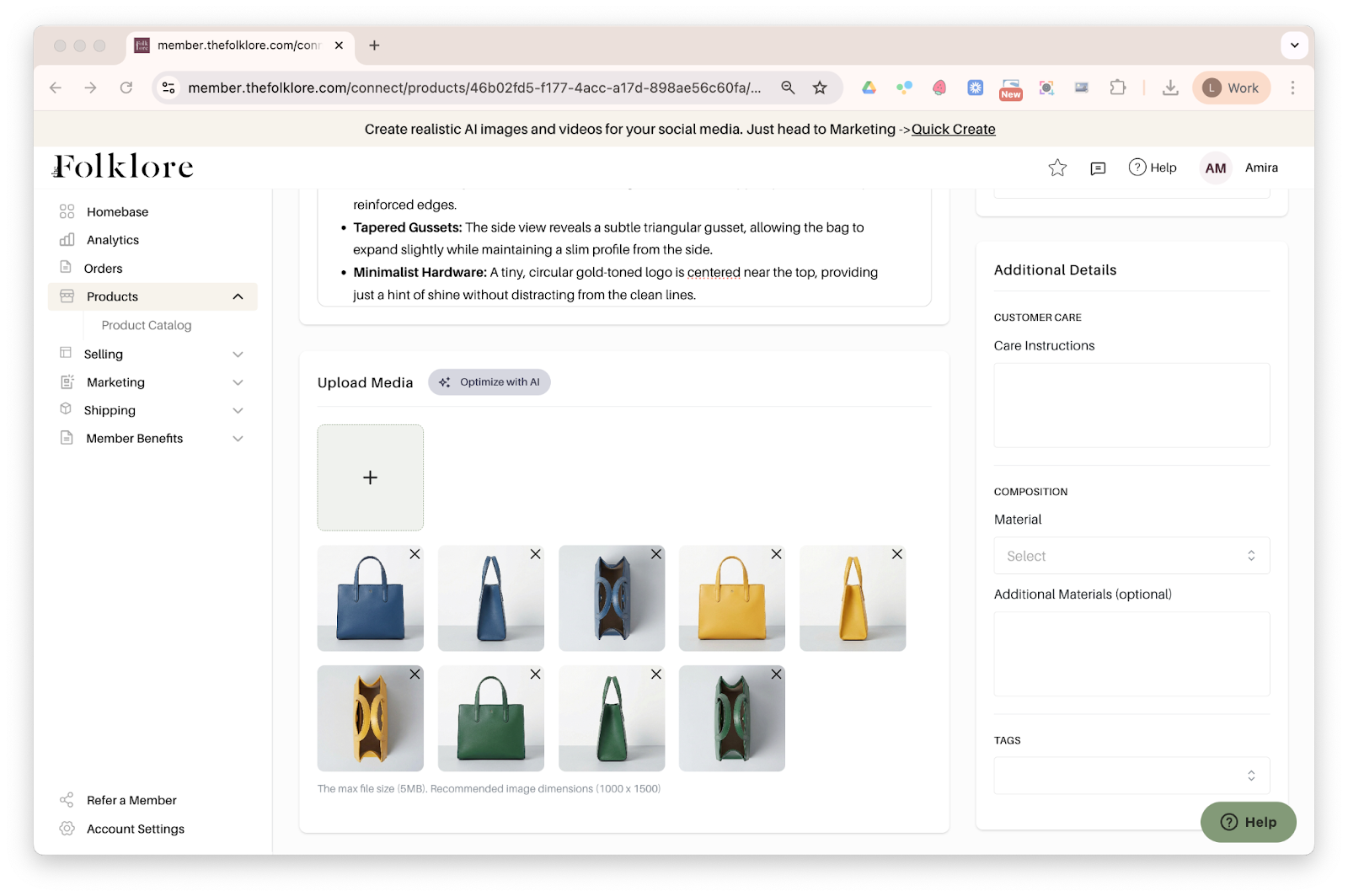The height and width of the screenshot is (896, 1348).
Task: Click the favorites star icon in header
Action: tap(1057, 168)
